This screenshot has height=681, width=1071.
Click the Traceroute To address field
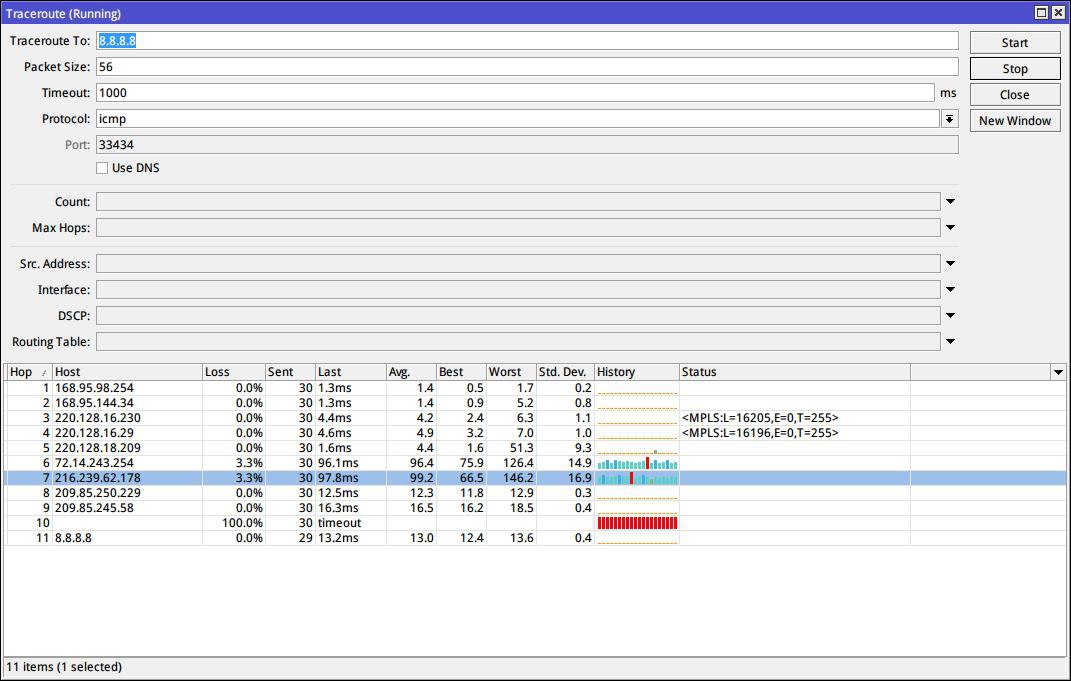[527, 41]
